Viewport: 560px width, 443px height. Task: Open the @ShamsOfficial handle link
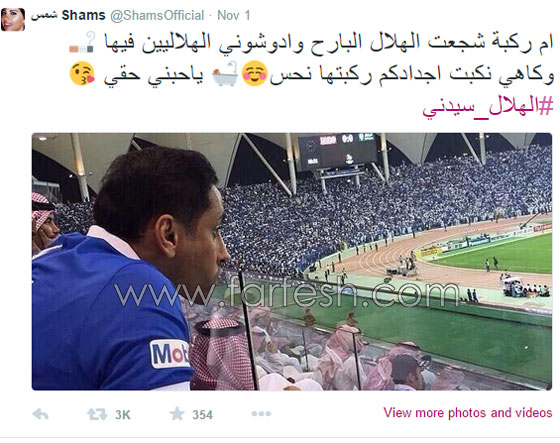[x=157, y=15]
